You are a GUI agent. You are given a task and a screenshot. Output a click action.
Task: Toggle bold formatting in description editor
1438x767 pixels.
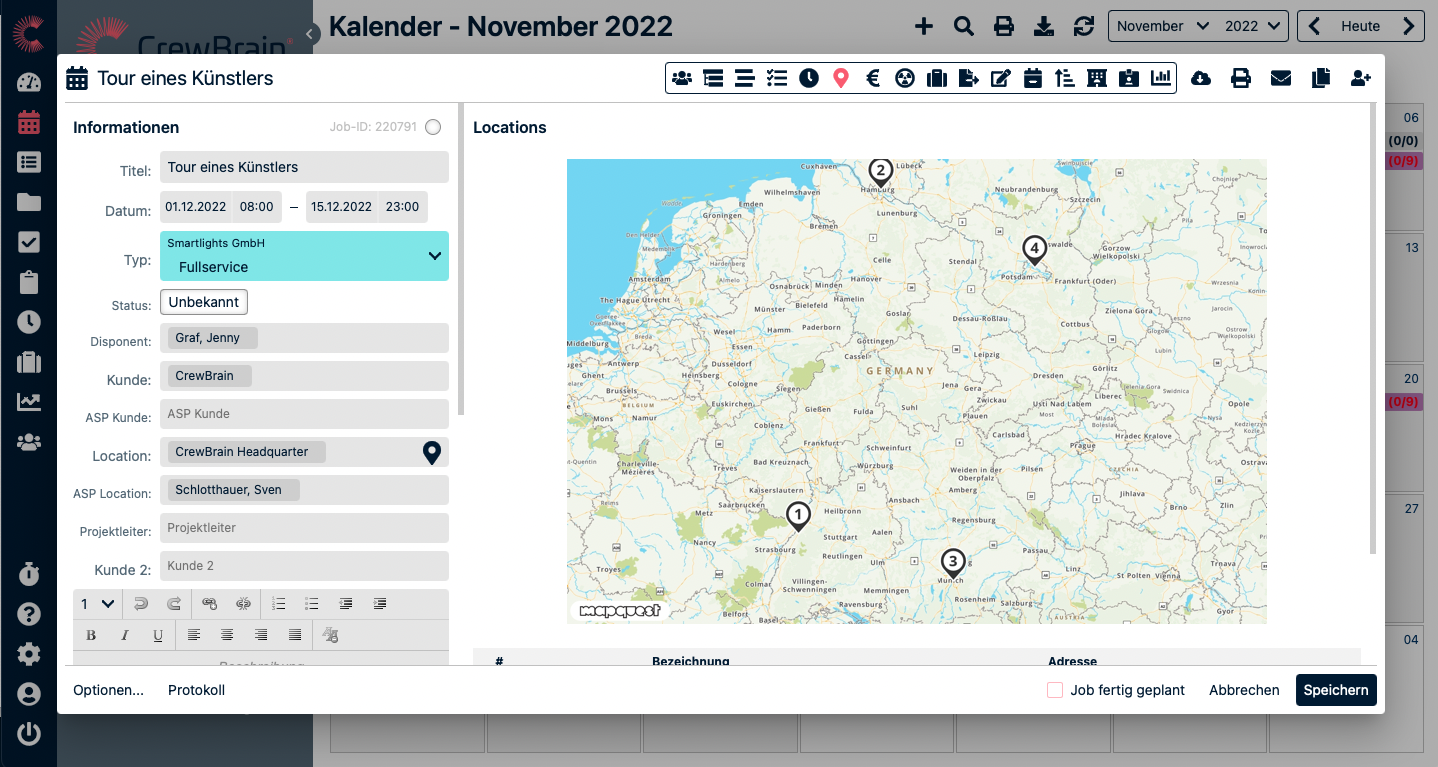(x=91, y=635)
